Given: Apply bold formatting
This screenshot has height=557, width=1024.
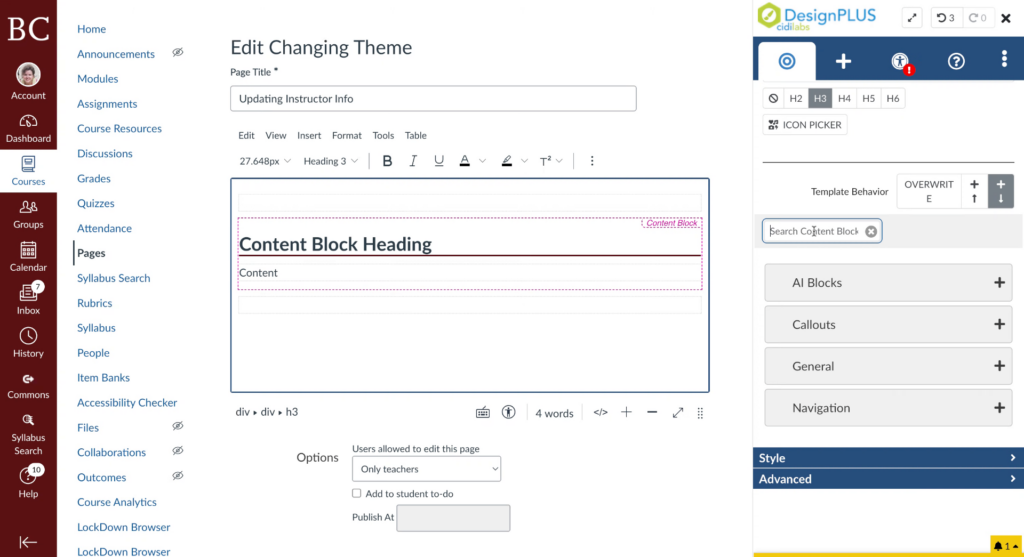Looking at the screenshot, I should [x=387, y=161].
